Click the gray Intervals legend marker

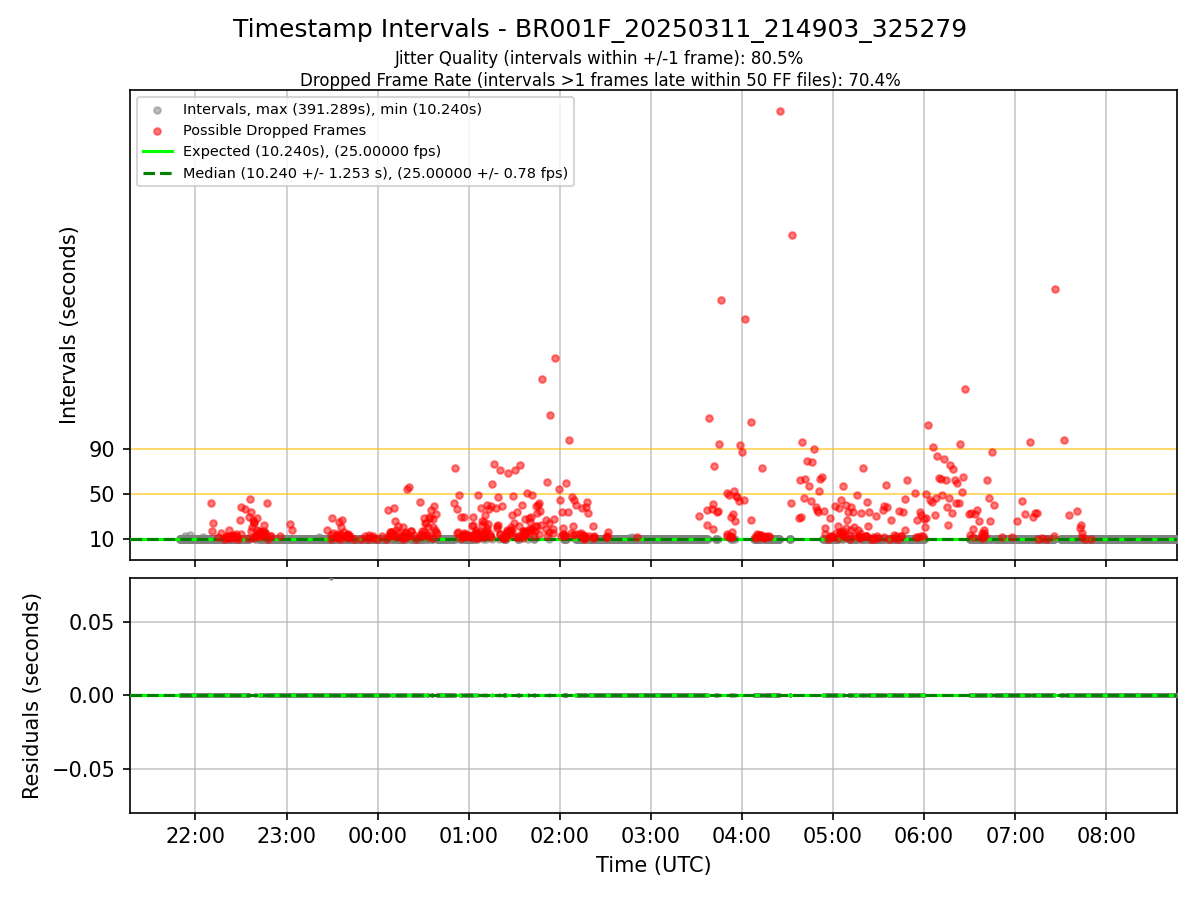point(157,109)
